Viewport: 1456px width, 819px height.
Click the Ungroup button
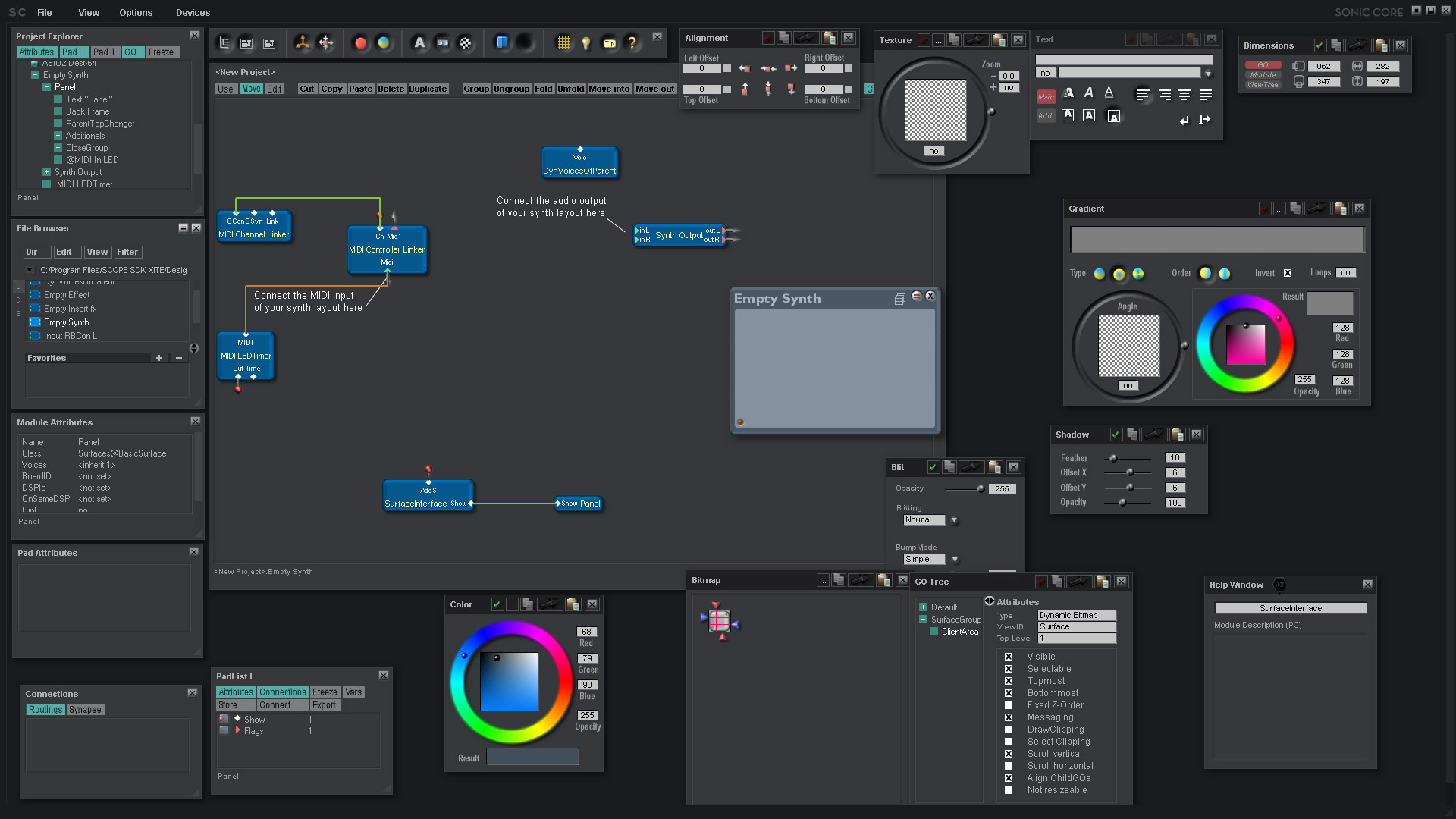coord(511,89)
